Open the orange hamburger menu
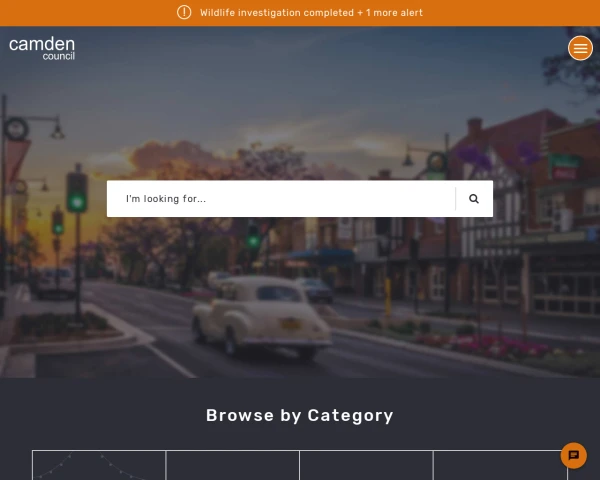 (580, 48)
